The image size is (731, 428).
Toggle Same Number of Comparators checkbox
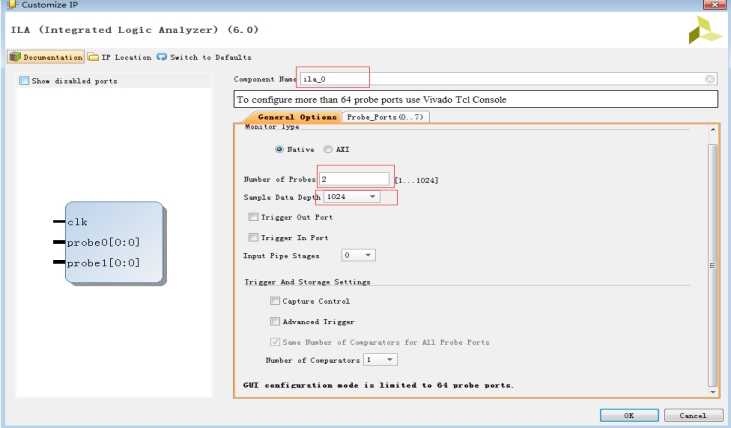[x=275, y=342]
